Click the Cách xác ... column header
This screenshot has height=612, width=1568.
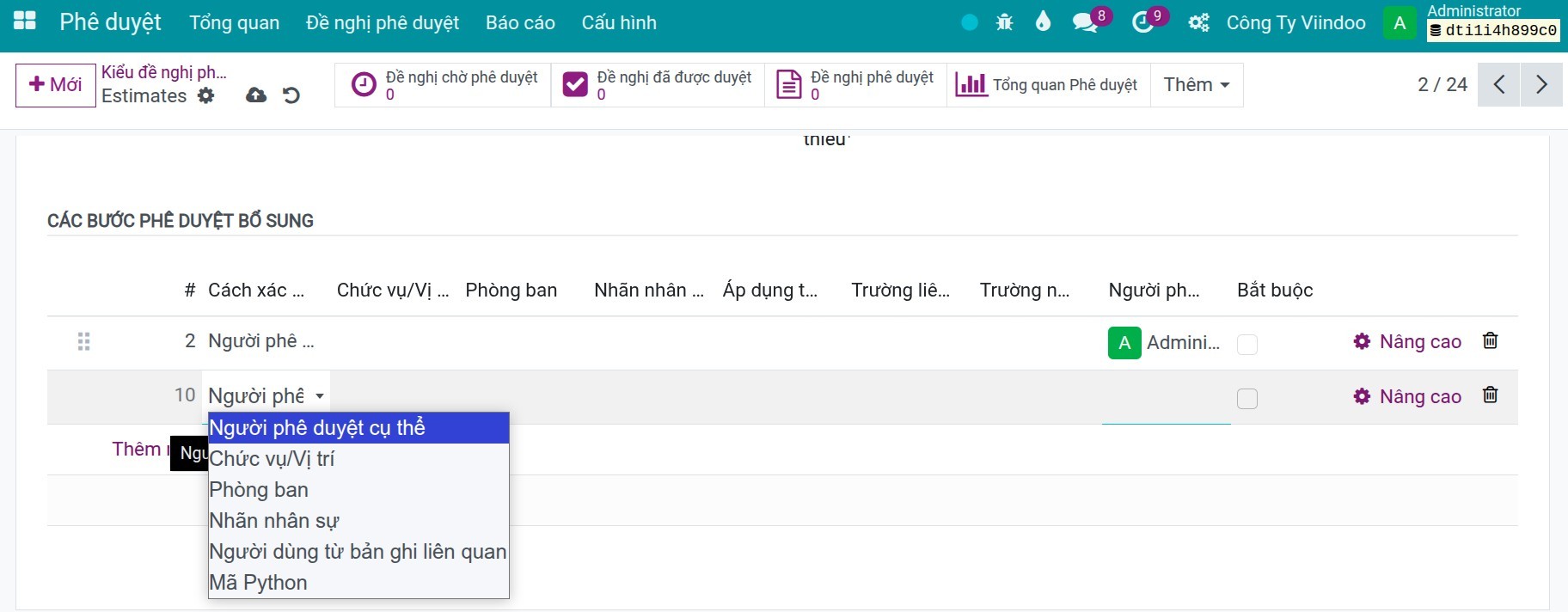click(256, 291)
